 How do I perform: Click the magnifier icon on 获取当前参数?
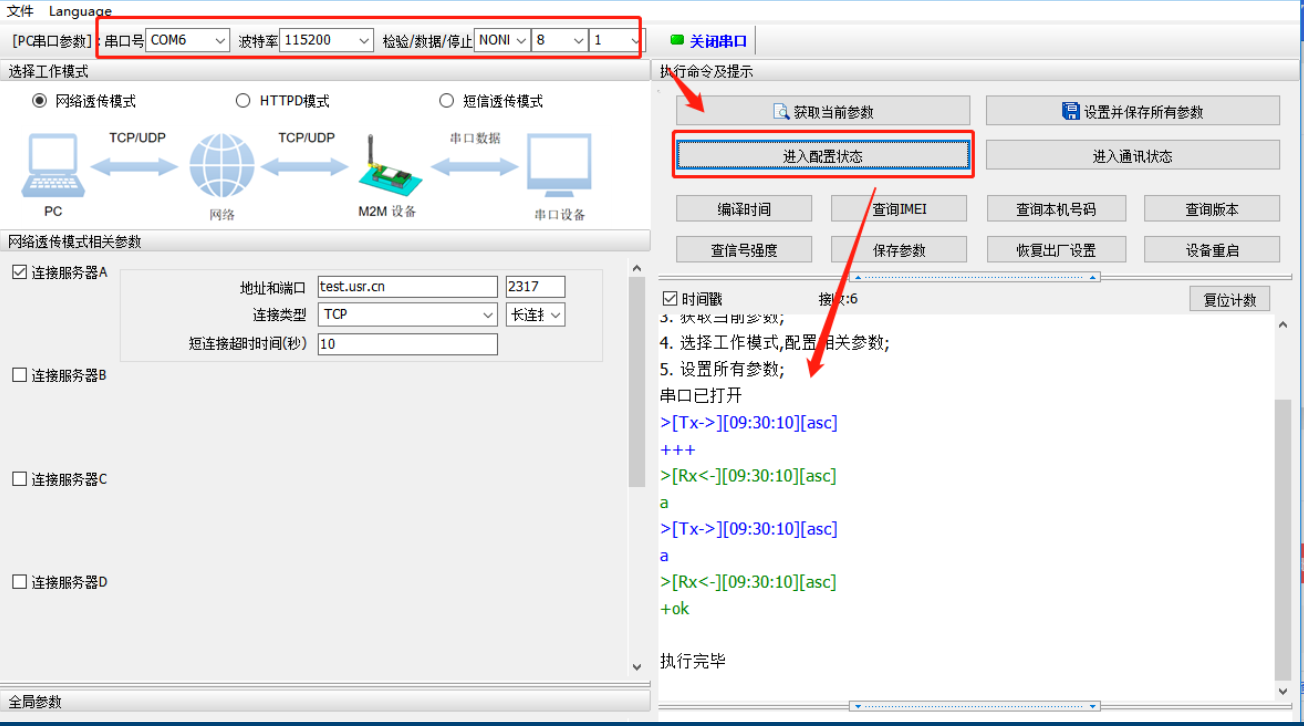781,112
